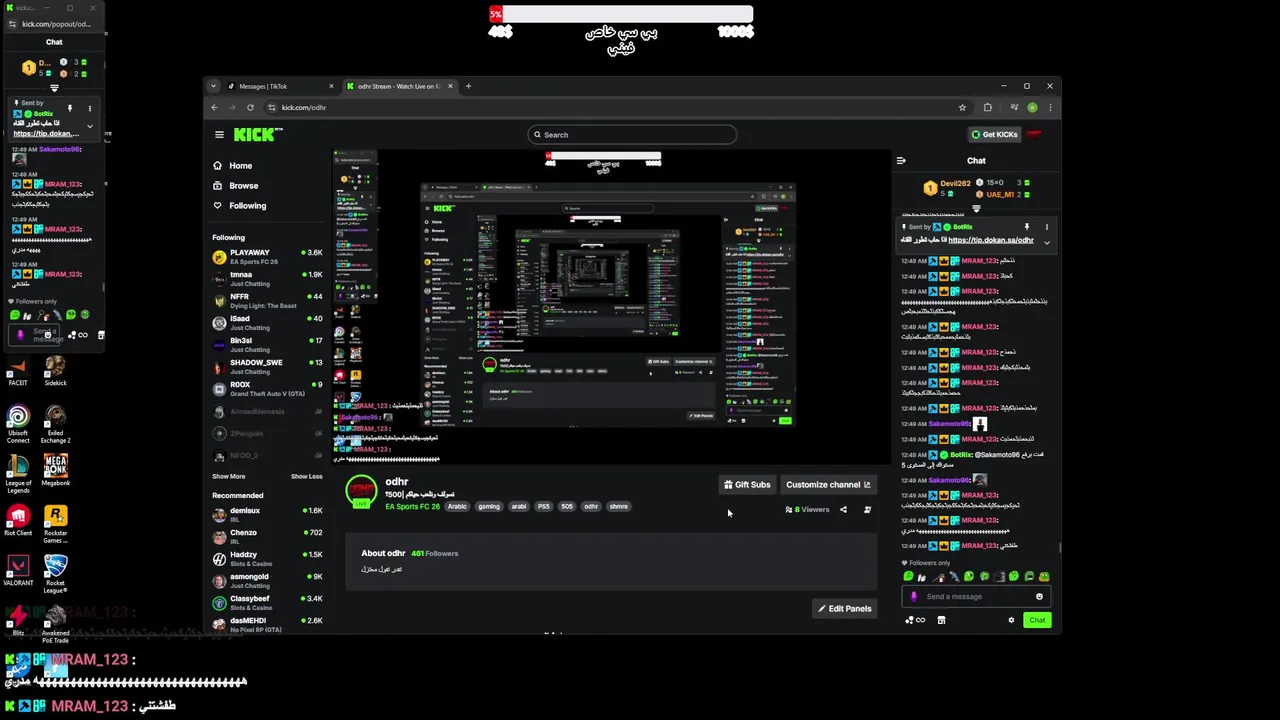This screenshot has width=1280, height=720.
Task: Click the first green speech emote
Action: coord(908,576)
